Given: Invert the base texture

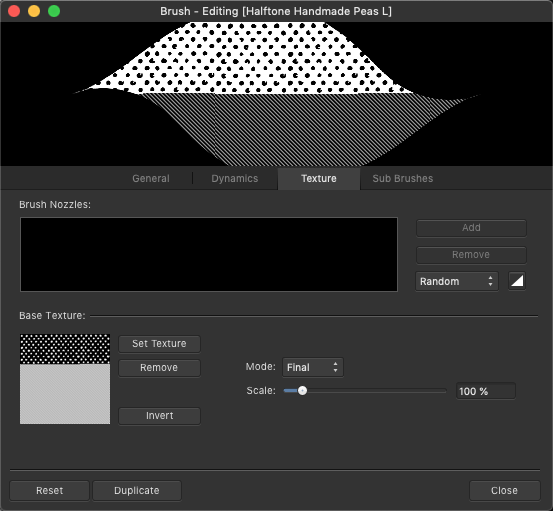Looking at the screenshot, I should (159, 415).
